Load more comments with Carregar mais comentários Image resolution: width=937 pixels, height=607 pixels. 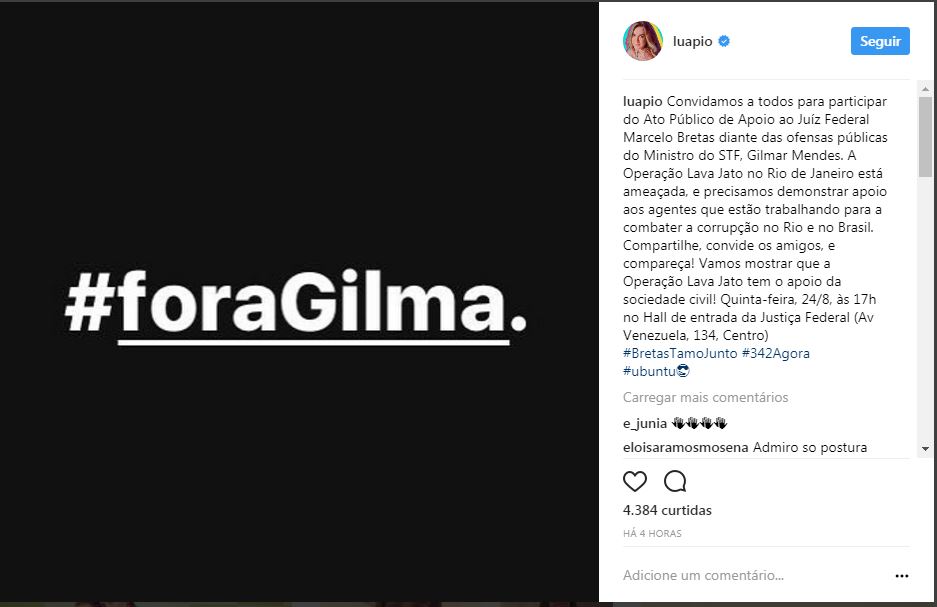pyautogui.click(x=705, y=397)
